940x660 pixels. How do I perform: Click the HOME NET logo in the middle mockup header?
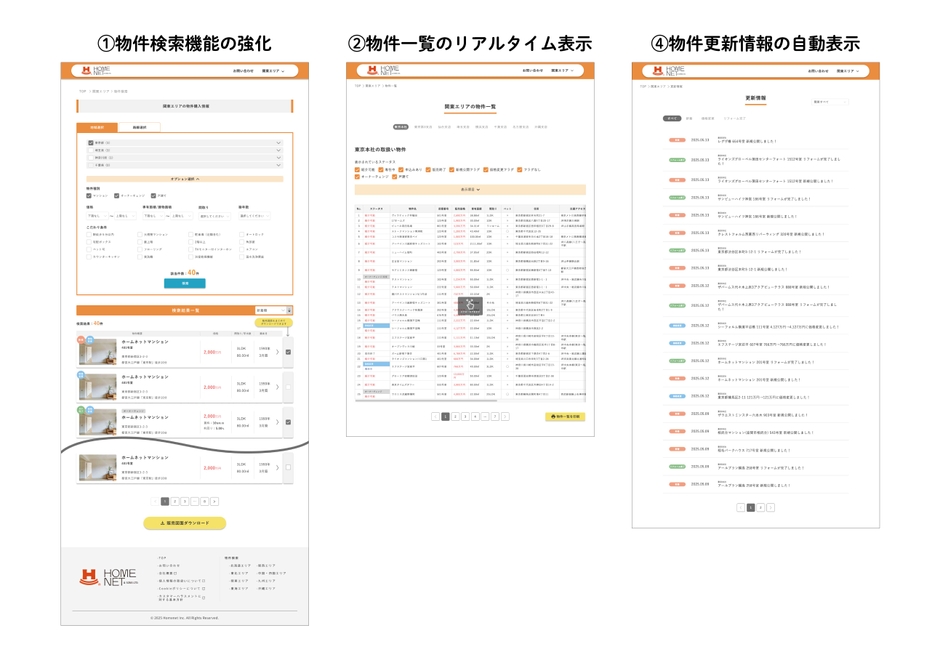coord(383,70)
